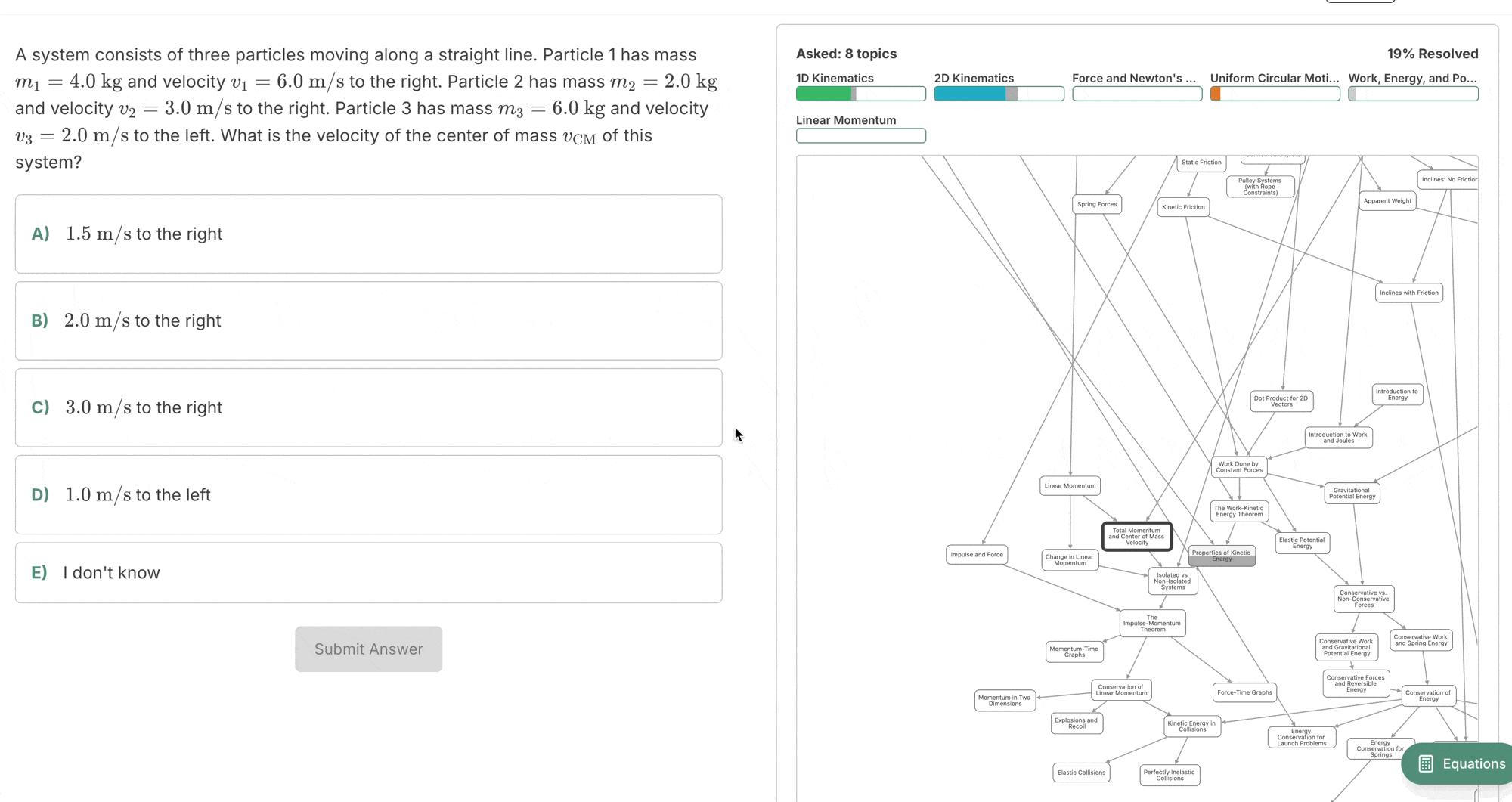The width and height of the screenshot is (1512, 802).
Task: Open the Gravitational Potential Energy node
Action: (1352, 493)
